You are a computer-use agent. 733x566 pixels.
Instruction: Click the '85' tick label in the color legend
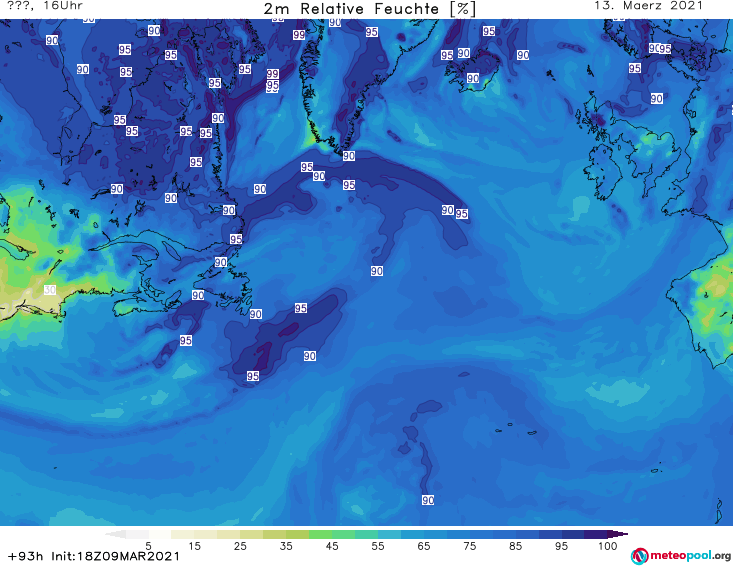516,546
